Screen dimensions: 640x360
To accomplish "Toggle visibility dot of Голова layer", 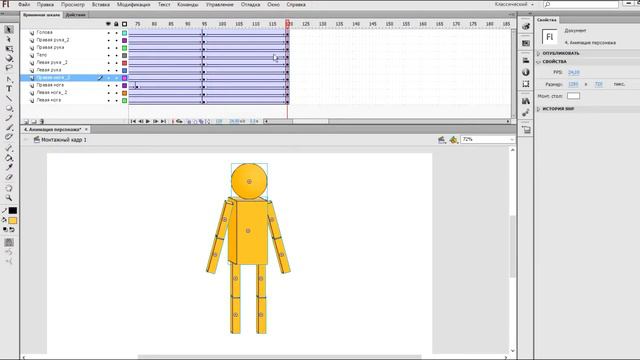I will (x=109, y=33).
